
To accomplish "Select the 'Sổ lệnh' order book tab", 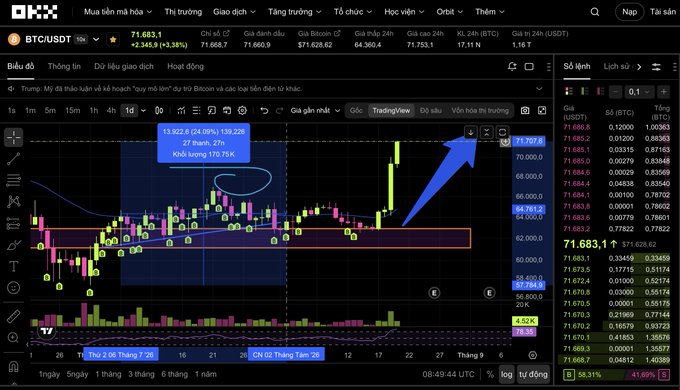I will click(x=577, y=66).
